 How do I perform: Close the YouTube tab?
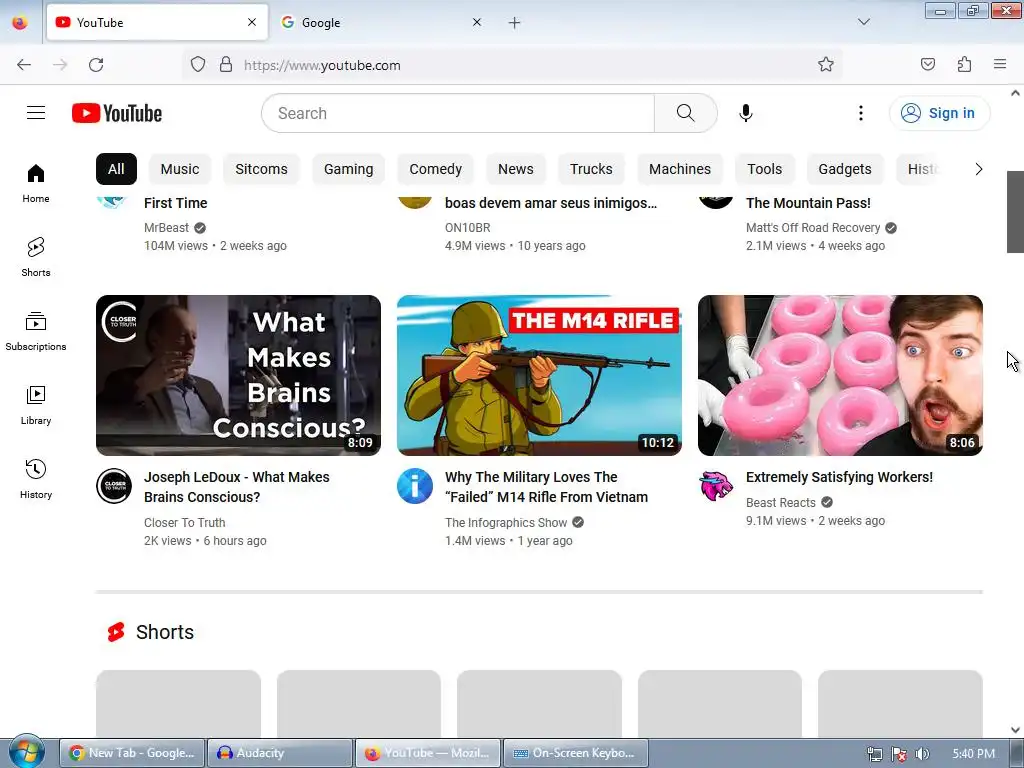[252, 22]
